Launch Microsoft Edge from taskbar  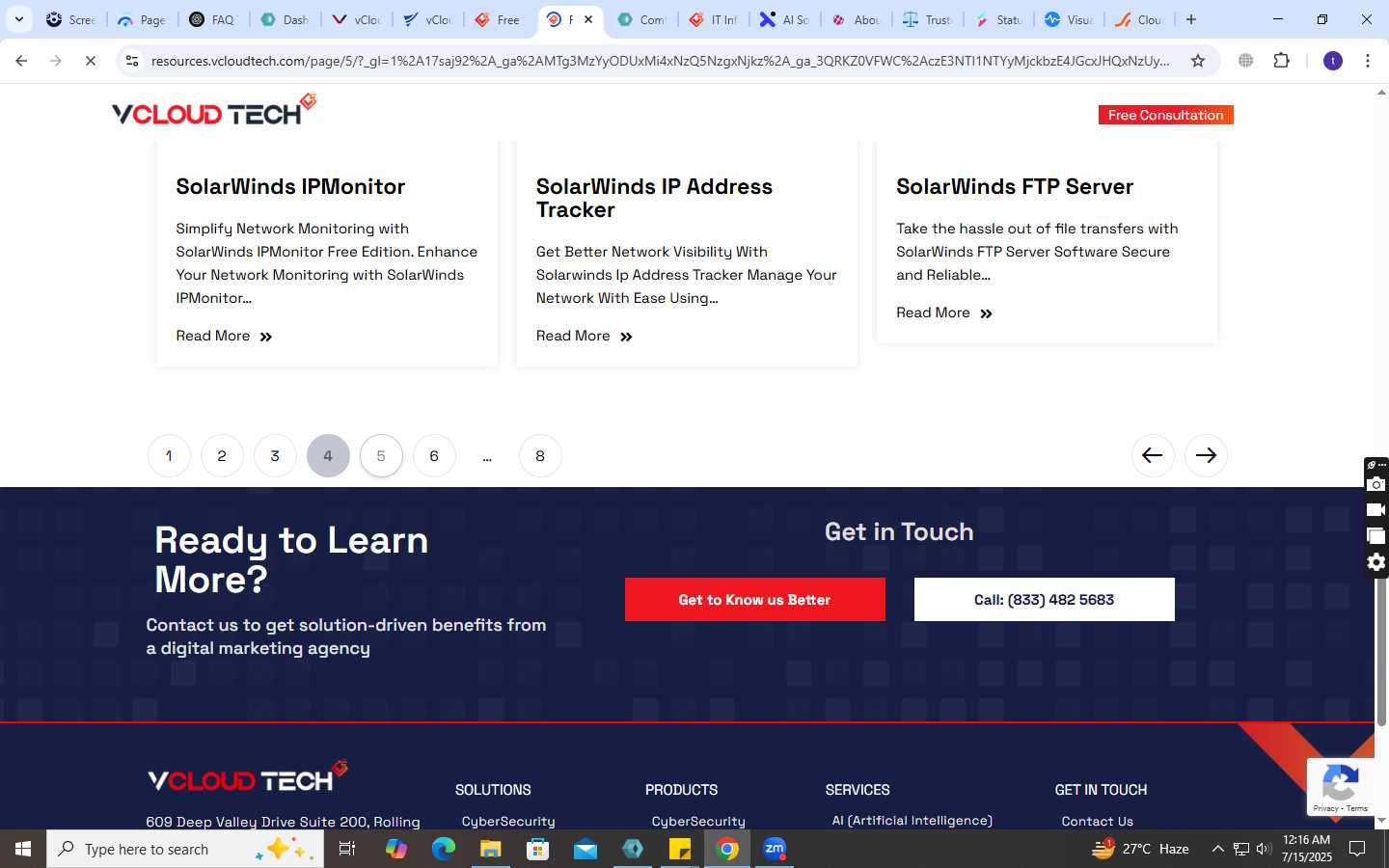443,849
